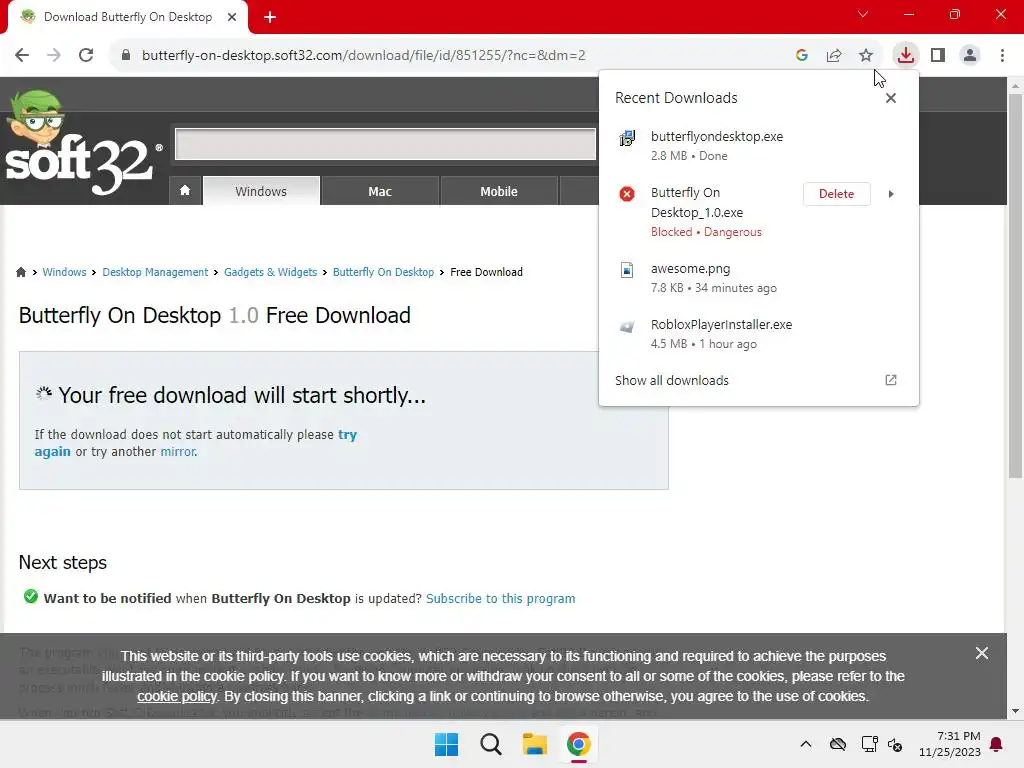The image size is (1024, 768).
Task: Open clock showing 7:31 PM
Action: 950,744
